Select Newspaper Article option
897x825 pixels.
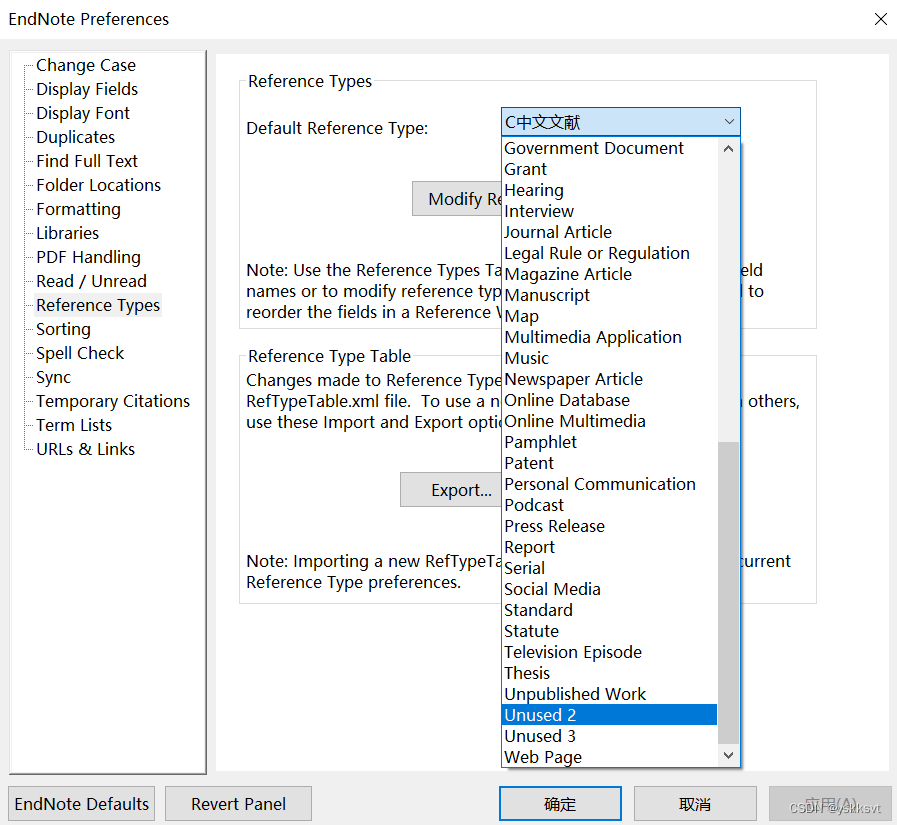tap(609, 379)
